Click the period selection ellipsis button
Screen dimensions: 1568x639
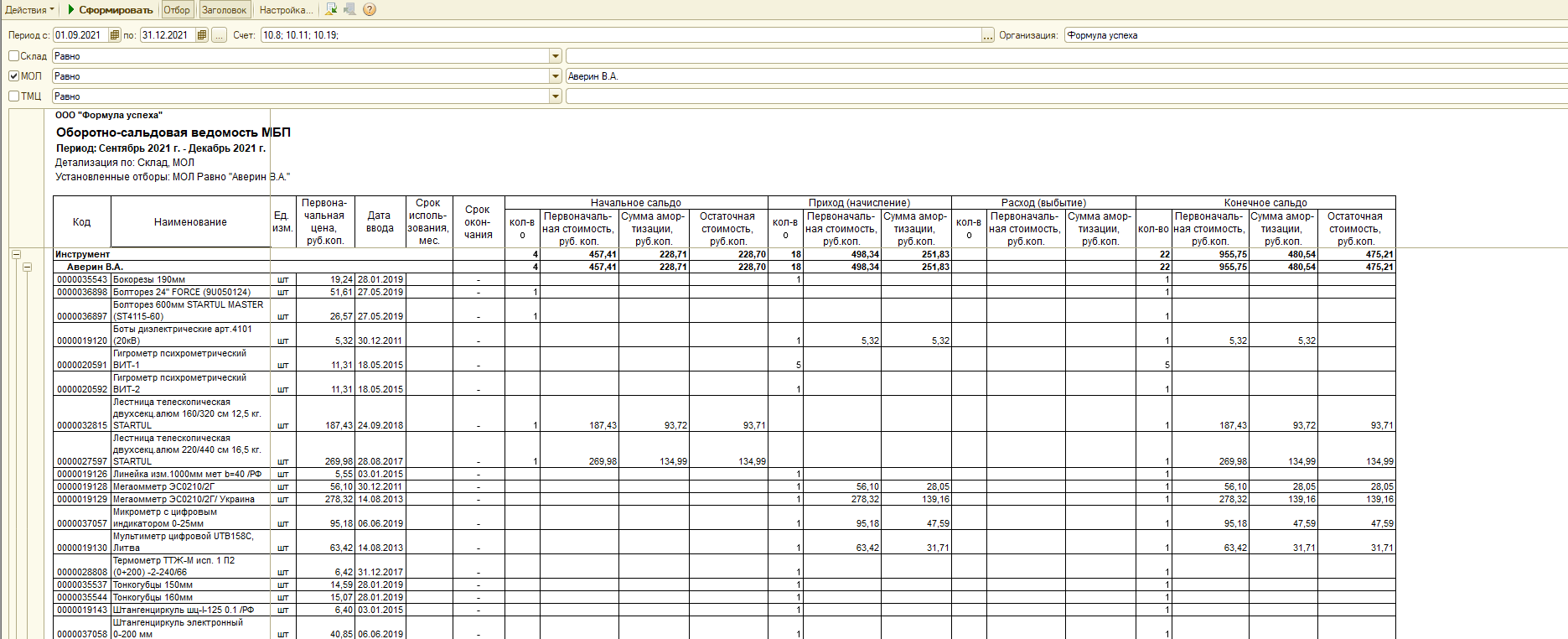219,35
